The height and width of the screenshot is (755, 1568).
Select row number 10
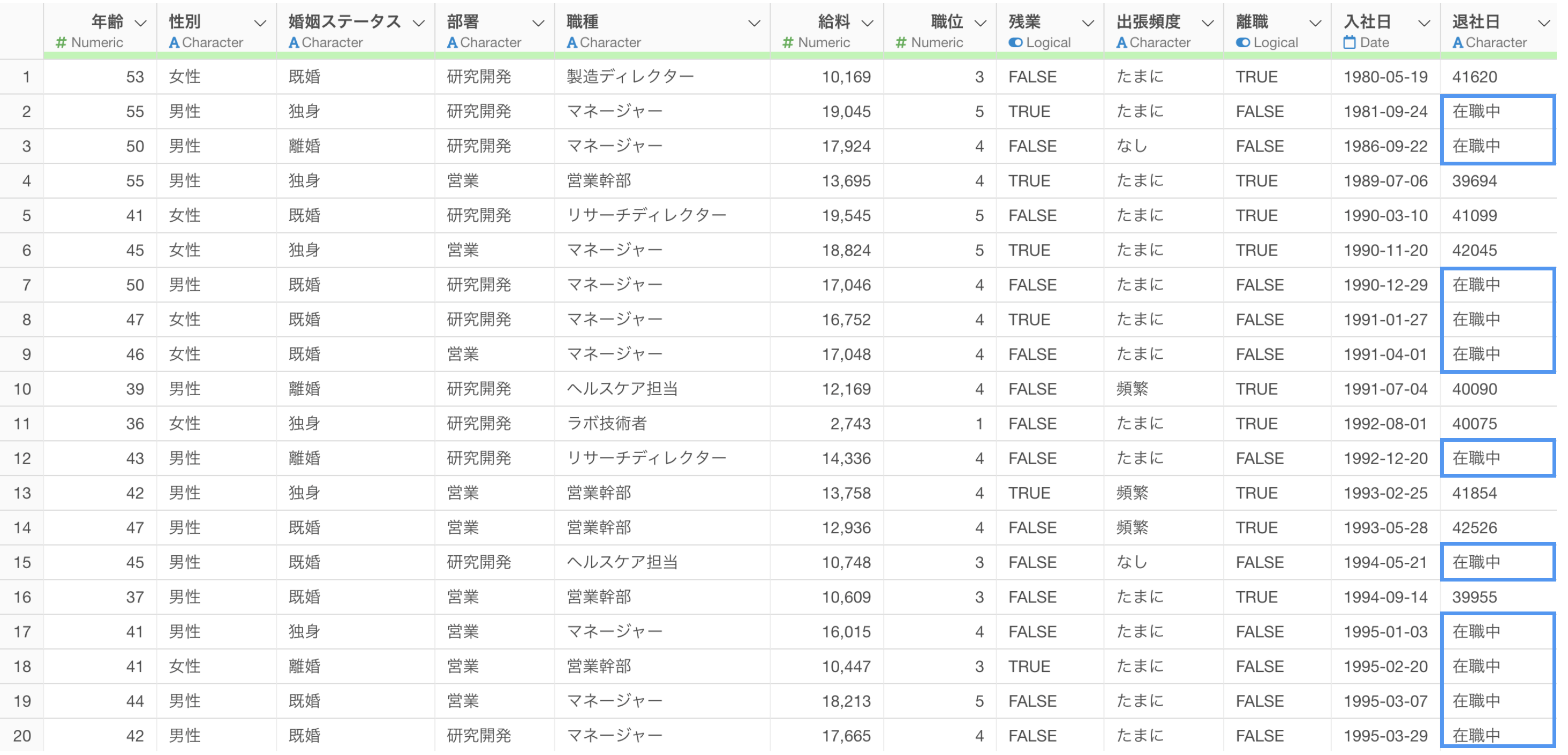click(x=22, y=389)
